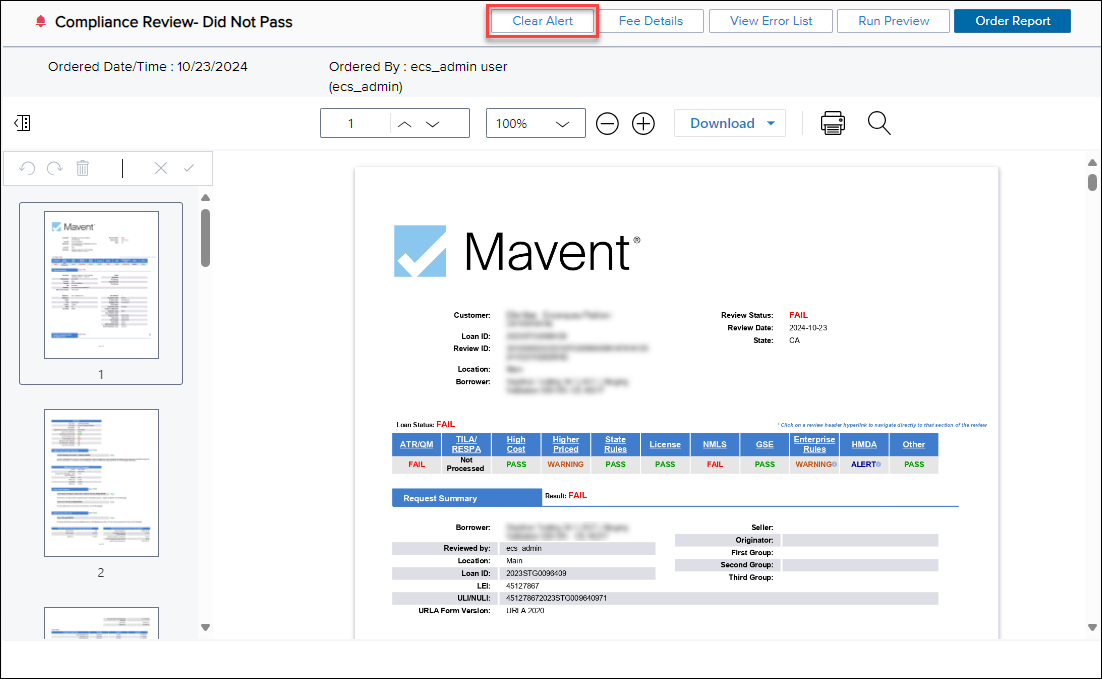Jump to TILA/RESPA section
This screenshot has height=679, width=1102.
click(x=466, y=444)
